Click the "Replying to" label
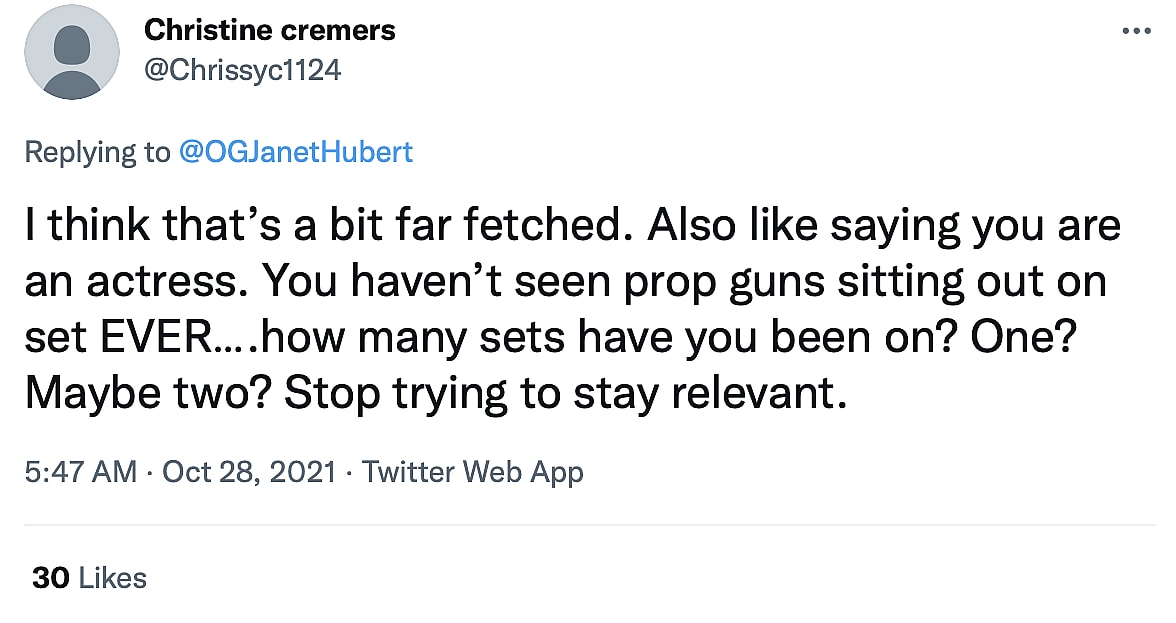The height and width of the screenshot is (623, 1176). pos(97,152)
